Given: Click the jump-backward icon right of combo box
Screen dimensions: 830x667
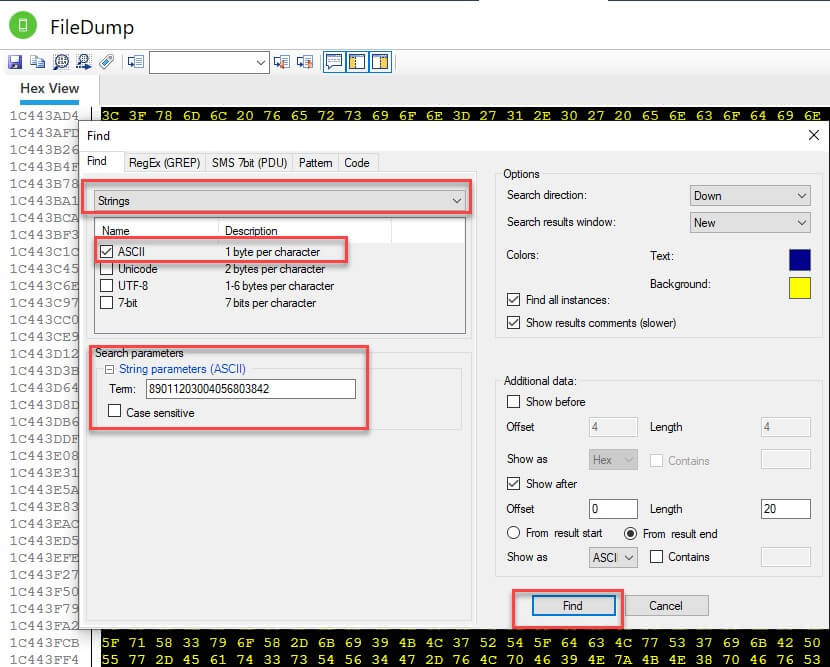Looking at the screenshot, I should click(x=282, y=62).
